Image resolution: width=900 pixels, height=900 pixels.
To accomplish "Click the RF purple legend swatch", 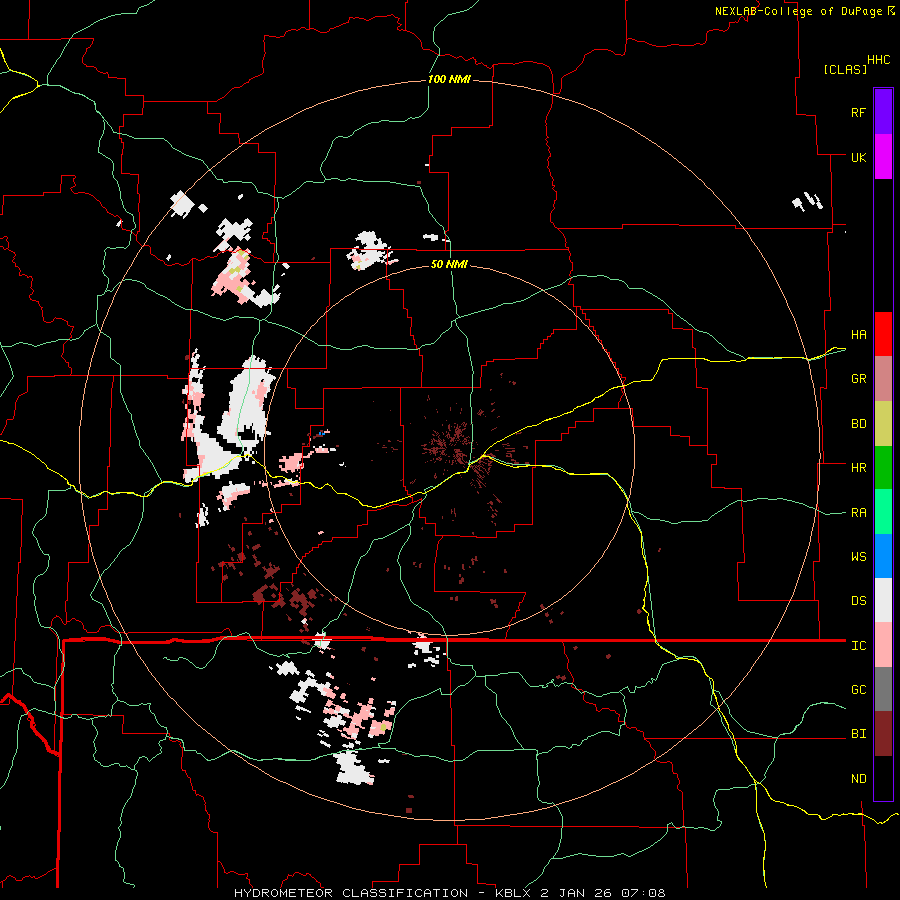I will [883, 112].
